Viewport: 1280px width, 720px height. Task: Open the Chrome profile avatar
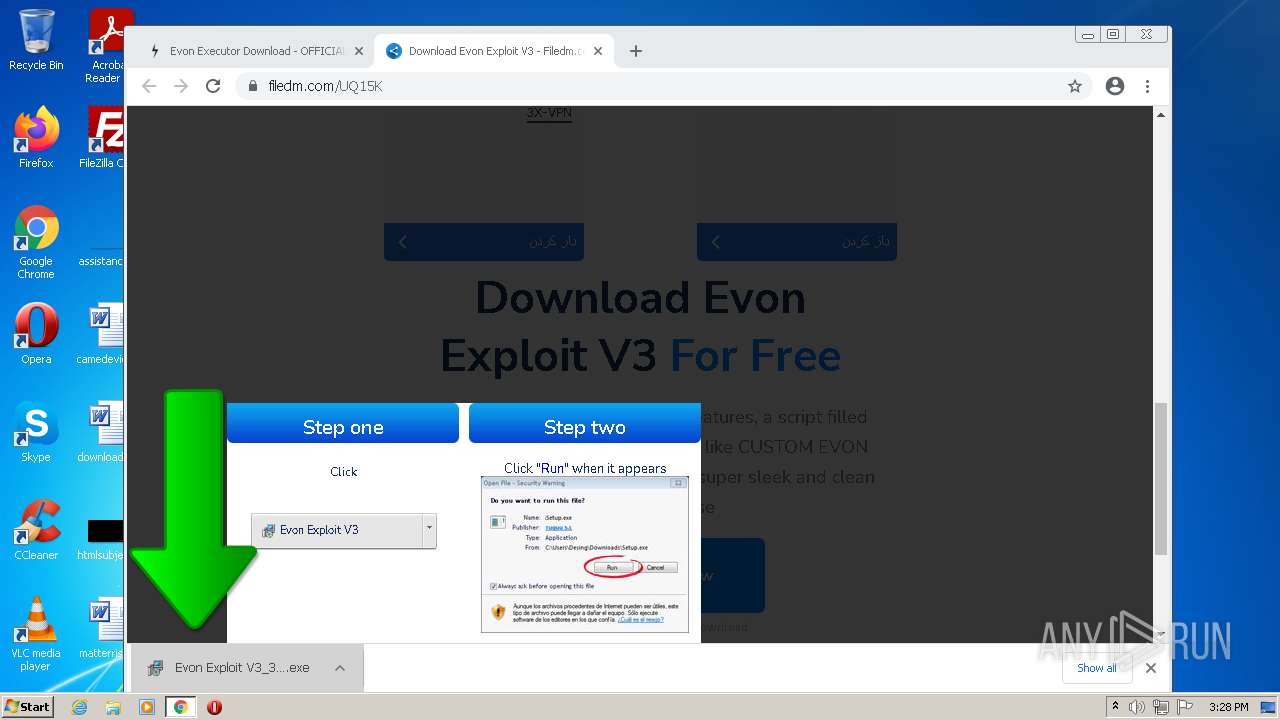[1115, 86]
